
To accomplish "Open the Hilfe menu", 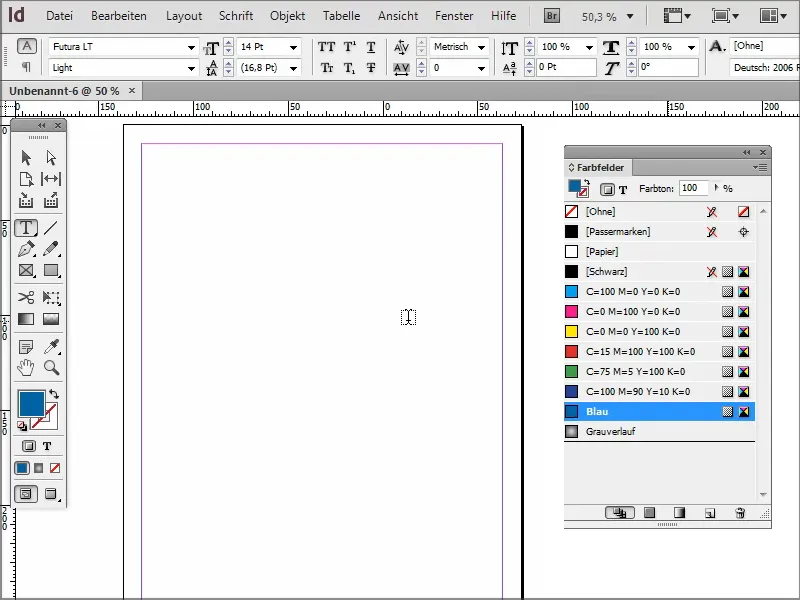I will pyautogui.click(x=504, y=16).
